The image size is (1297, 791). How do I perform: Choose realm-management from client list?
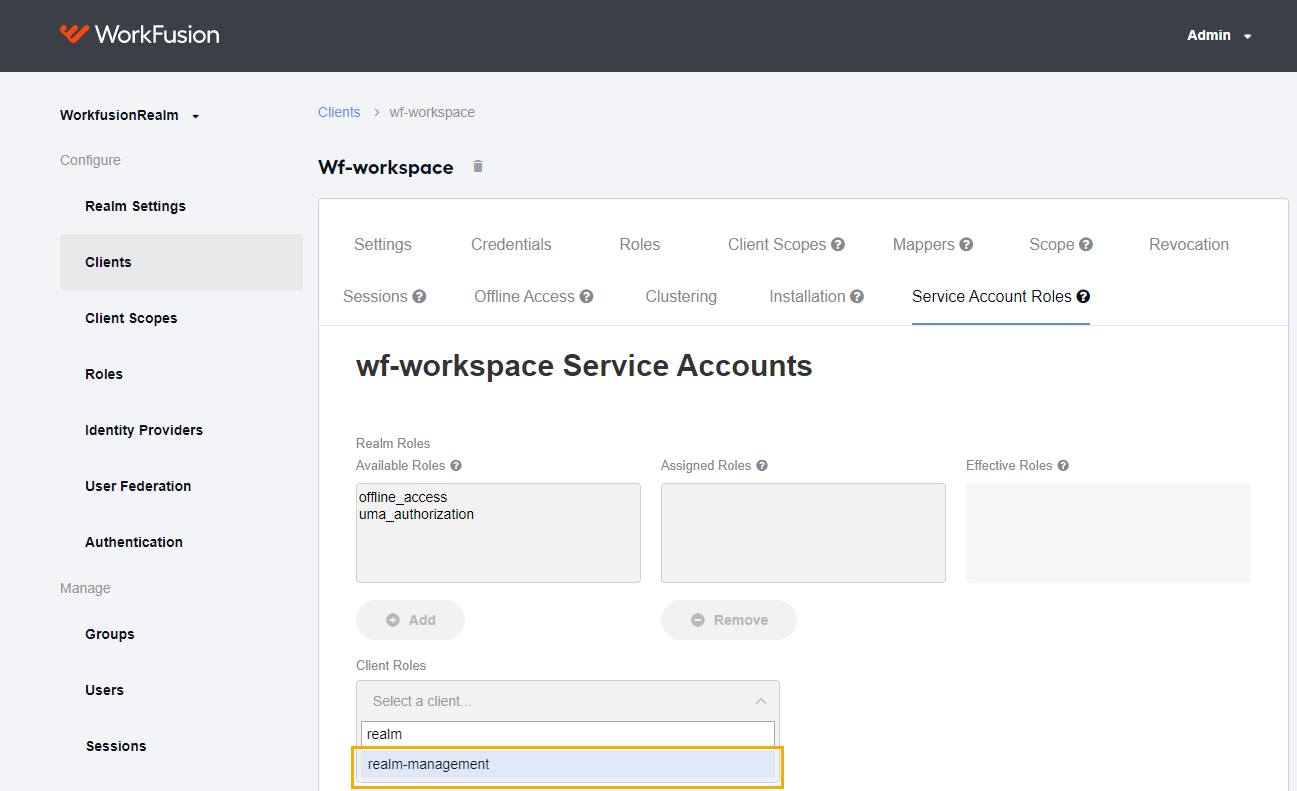pos(568,764)
